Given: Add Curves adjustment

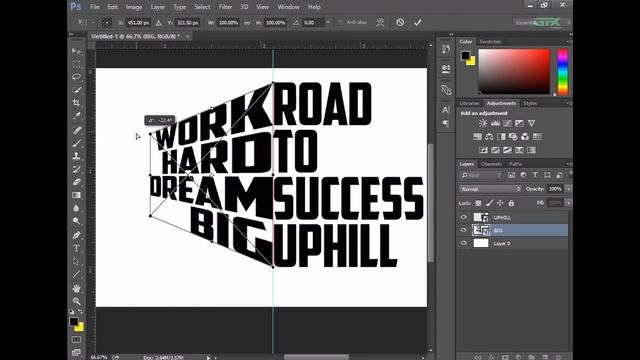Looking at the screenshot, I should 507,123.
